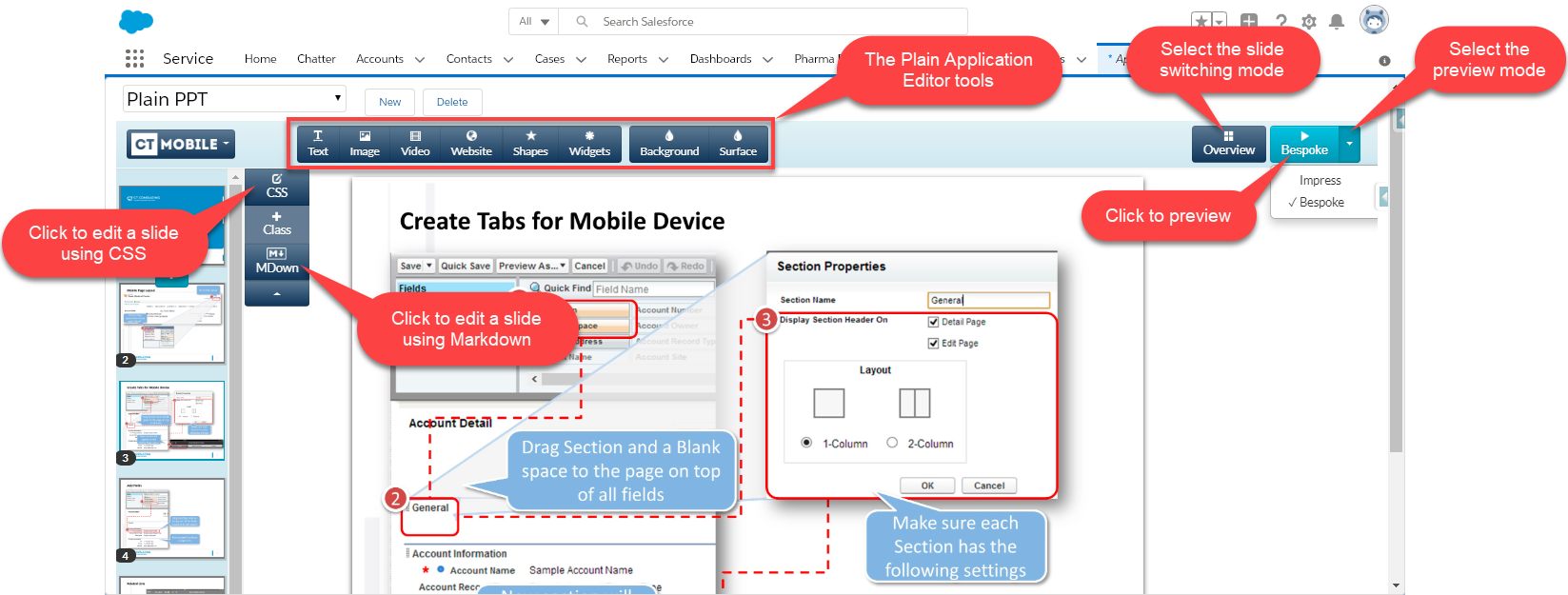
Task: Select slide 3 thumbnail
Action: coord(172,420)
